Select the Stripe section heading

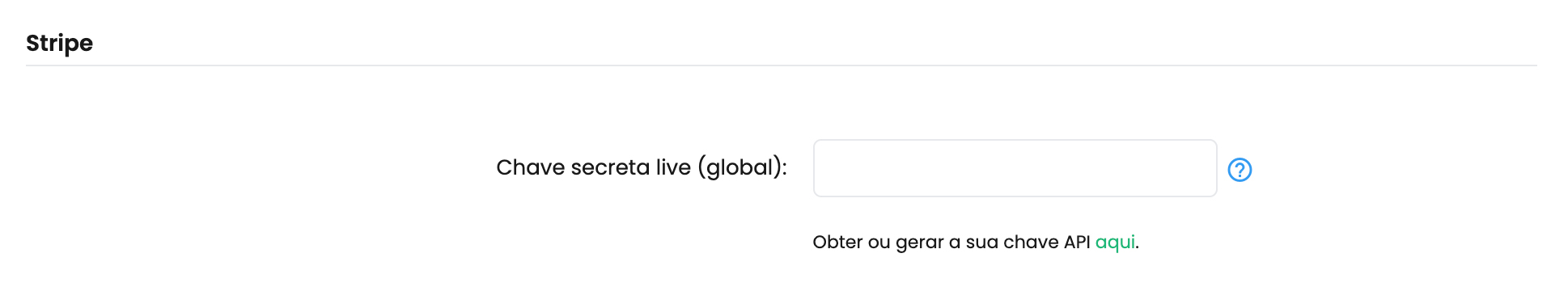[x=59, y=43]
